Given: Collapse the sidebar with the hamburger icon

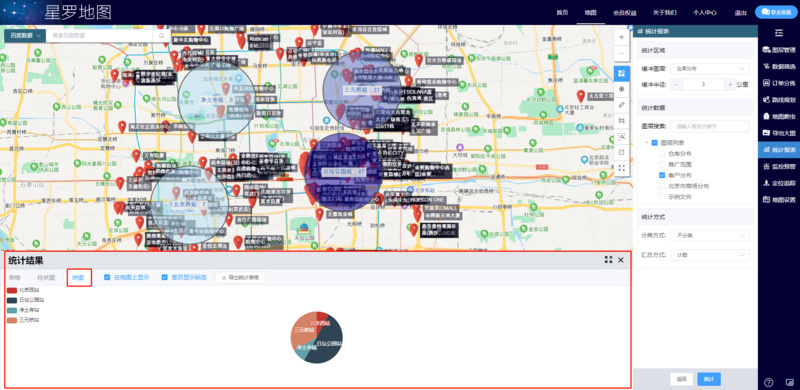Looking at the screenshot, I should (x=779, y=33).
